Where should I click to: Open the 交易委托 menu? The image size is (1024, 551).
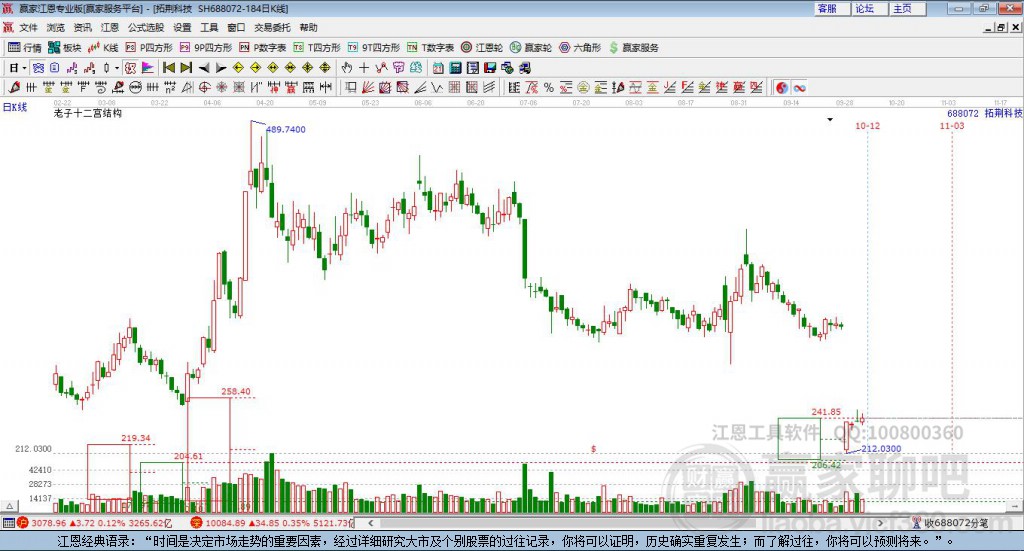click(272, 27)
